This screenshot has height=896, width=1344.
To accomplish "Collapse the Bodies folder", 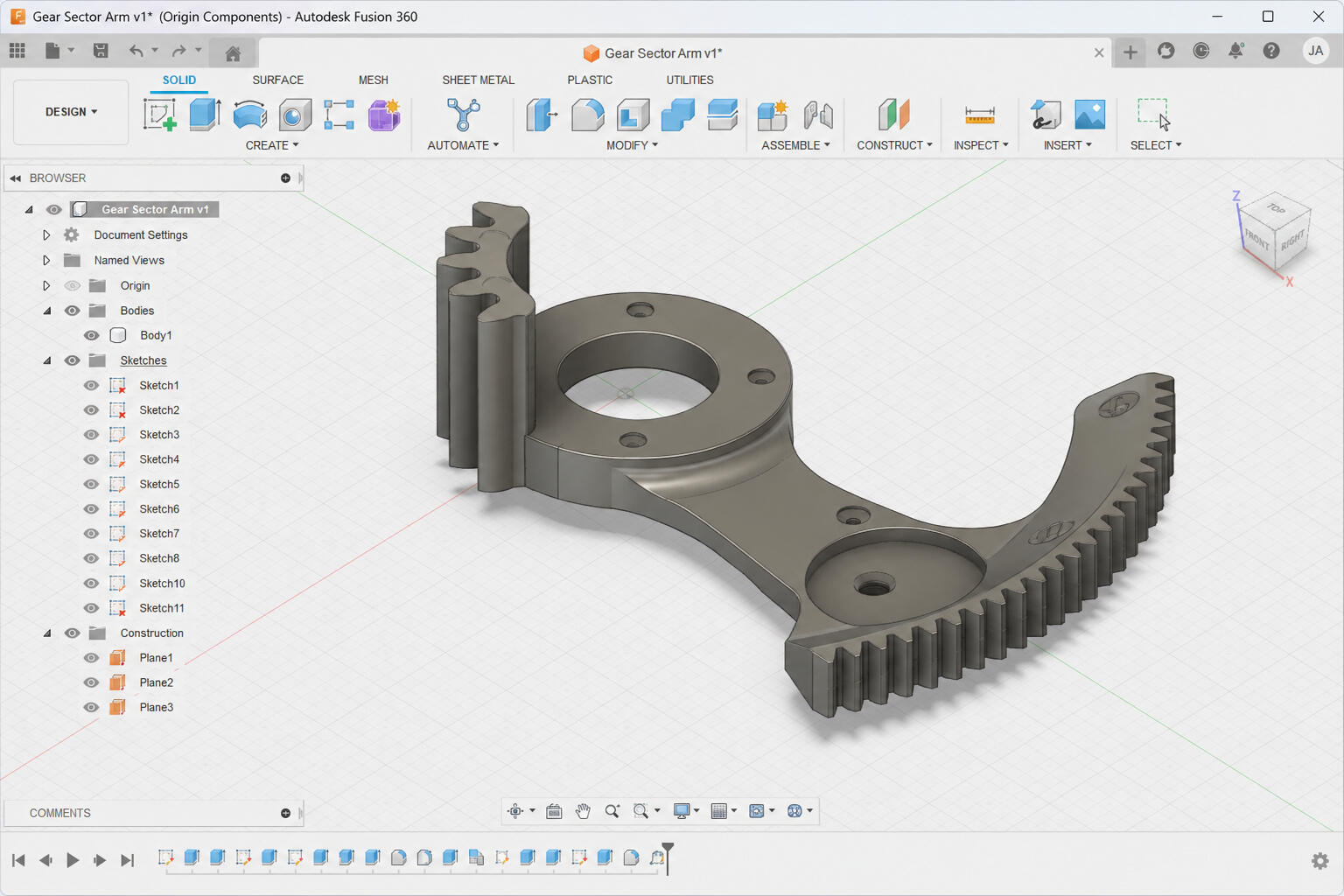I will coord(47,311).
